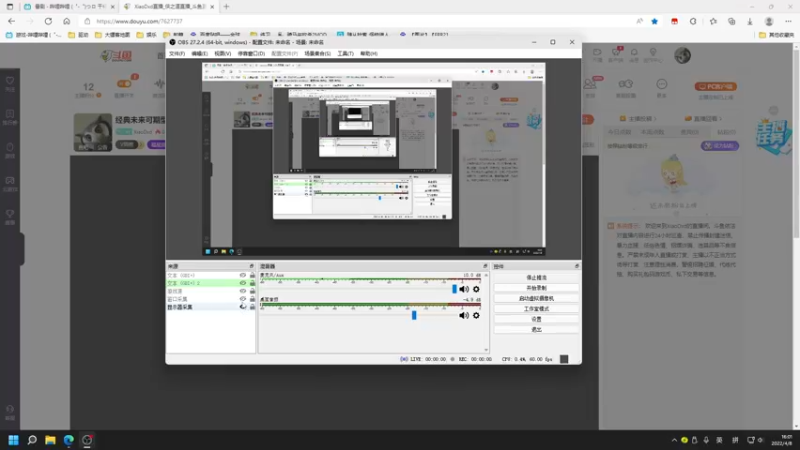Open OBS 工具(T) menu

(345, 54)
